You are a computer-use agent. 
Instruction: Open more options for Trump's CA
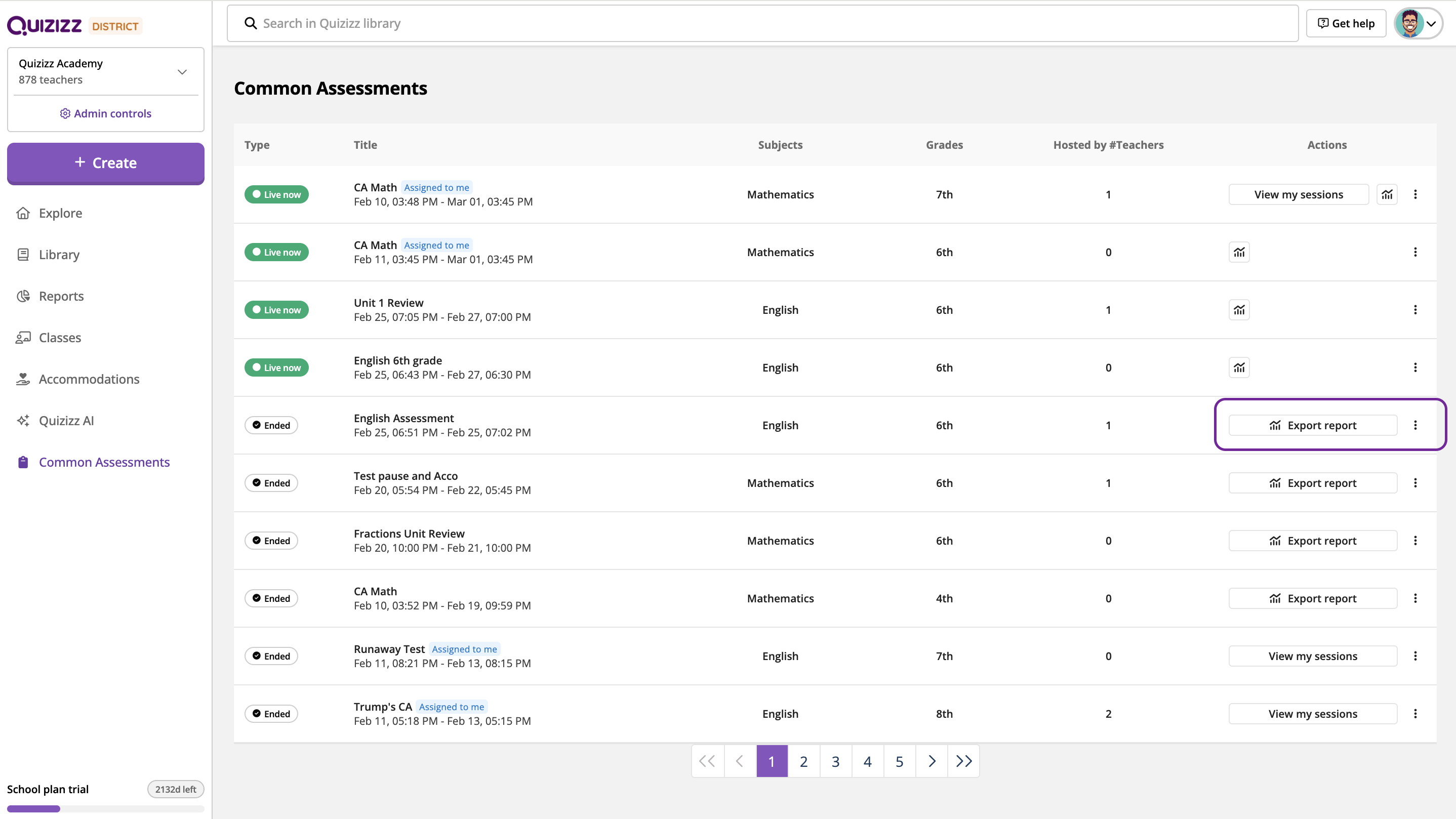[x=1415, y=713]
